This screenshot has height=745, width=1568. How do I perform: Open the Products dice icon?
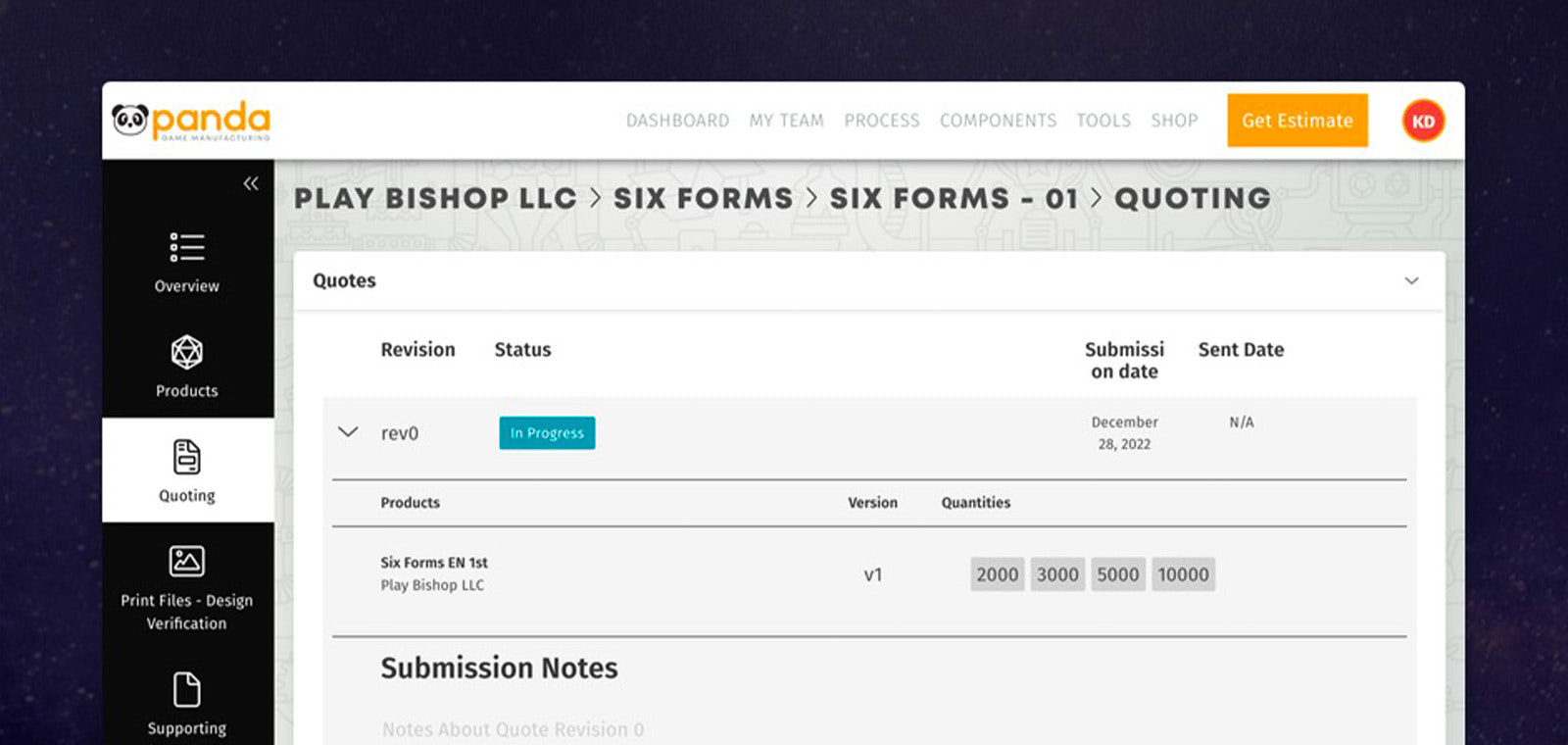(186, 352)
